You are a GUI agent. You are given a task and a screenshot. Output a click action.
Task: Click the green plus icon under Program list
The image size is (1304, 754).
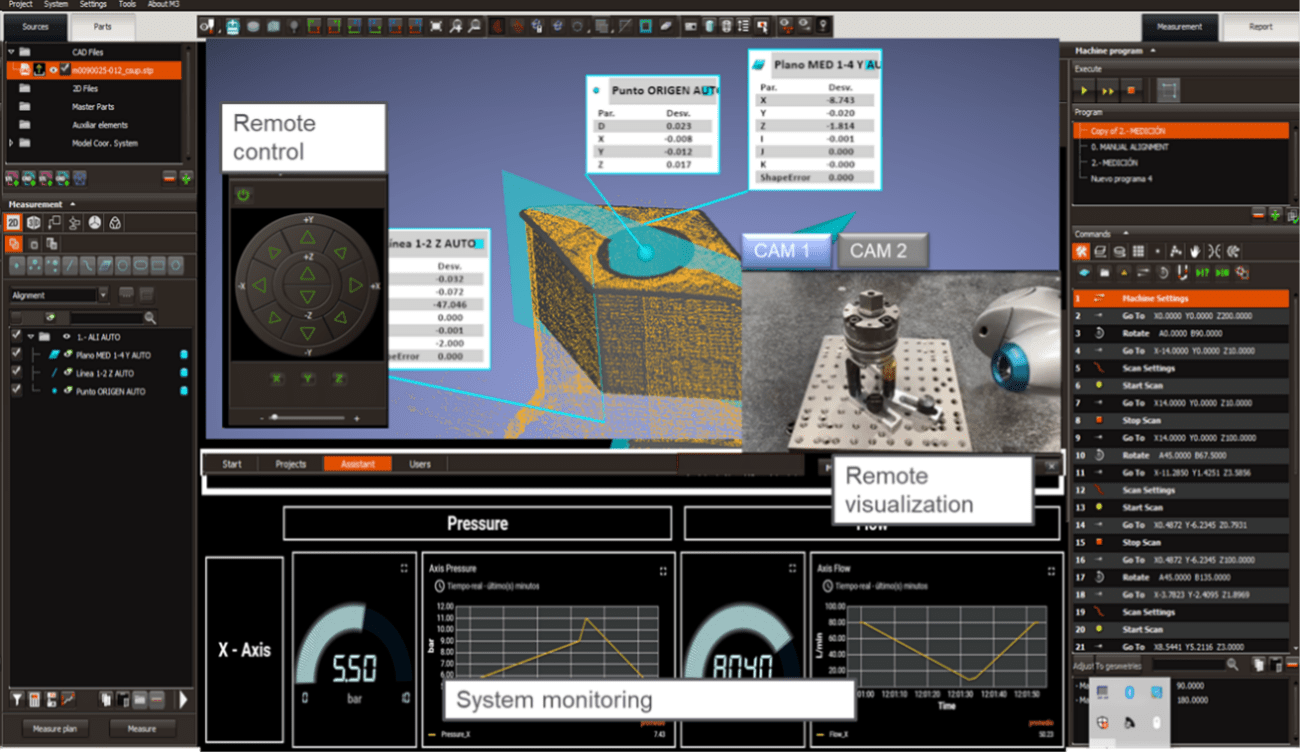[x=1275, y=214]
